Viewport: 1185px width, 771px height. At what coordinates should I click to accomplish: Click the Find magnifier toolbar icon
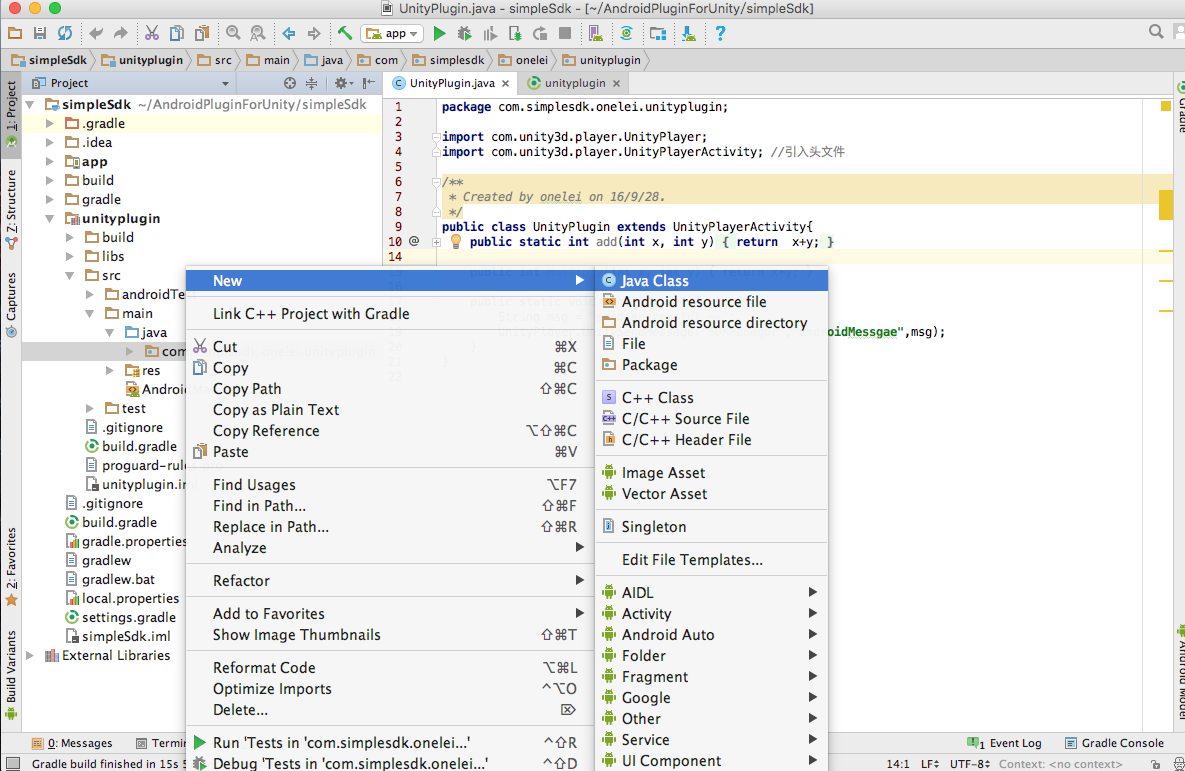point(233,33)
